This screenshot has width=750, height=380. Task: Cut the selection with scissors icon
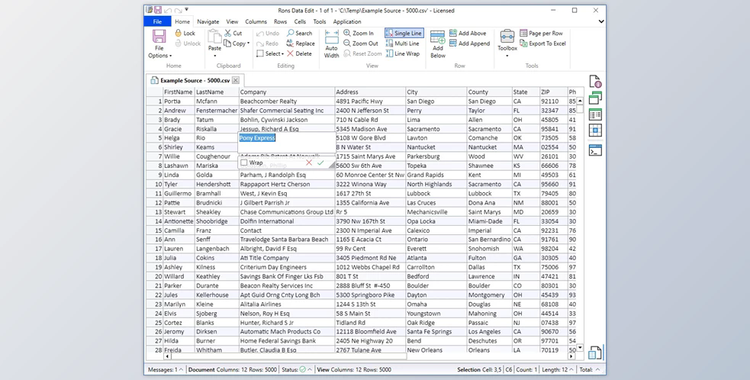(x=228, y=33)
